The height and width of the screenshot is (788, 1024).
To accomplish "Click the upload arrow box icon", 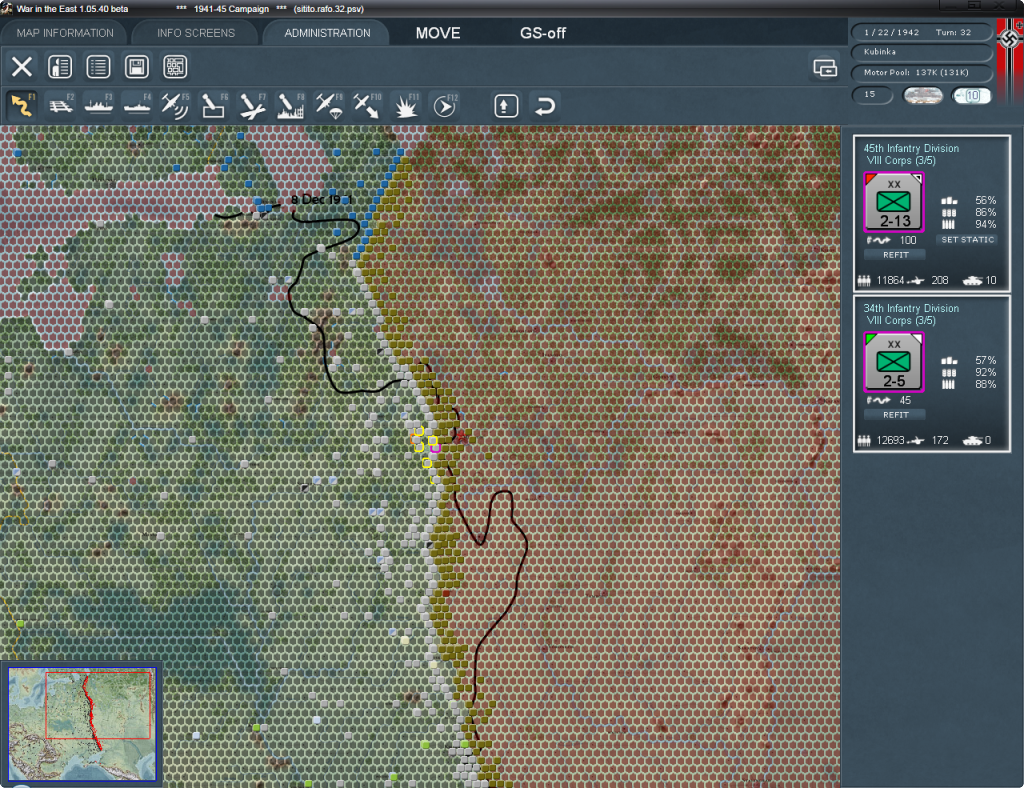I will click(x=506, y=106).
